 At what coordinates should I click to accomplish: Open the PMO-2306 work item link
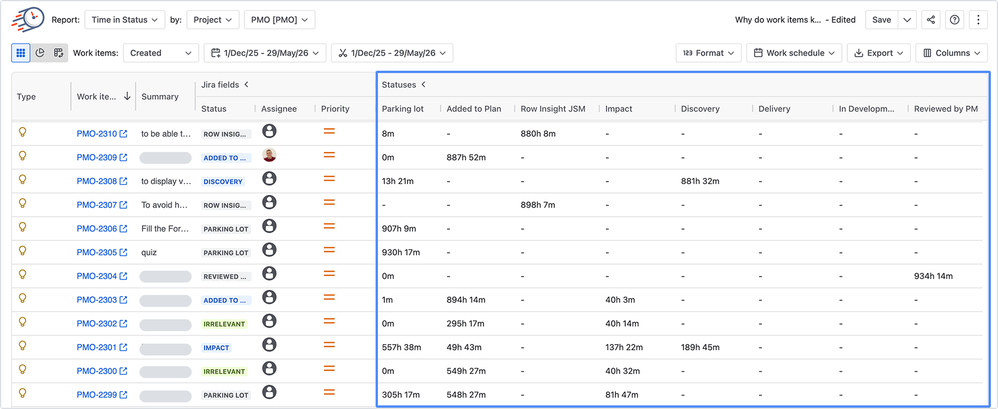point(102,229)
